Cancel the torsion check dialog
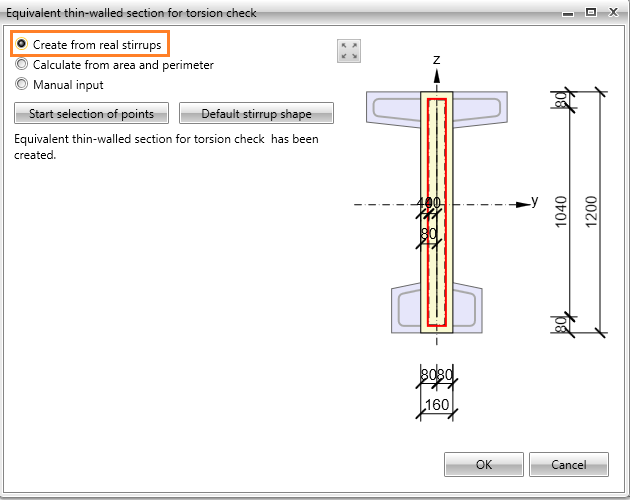630x500 pixels. [569, 464]
